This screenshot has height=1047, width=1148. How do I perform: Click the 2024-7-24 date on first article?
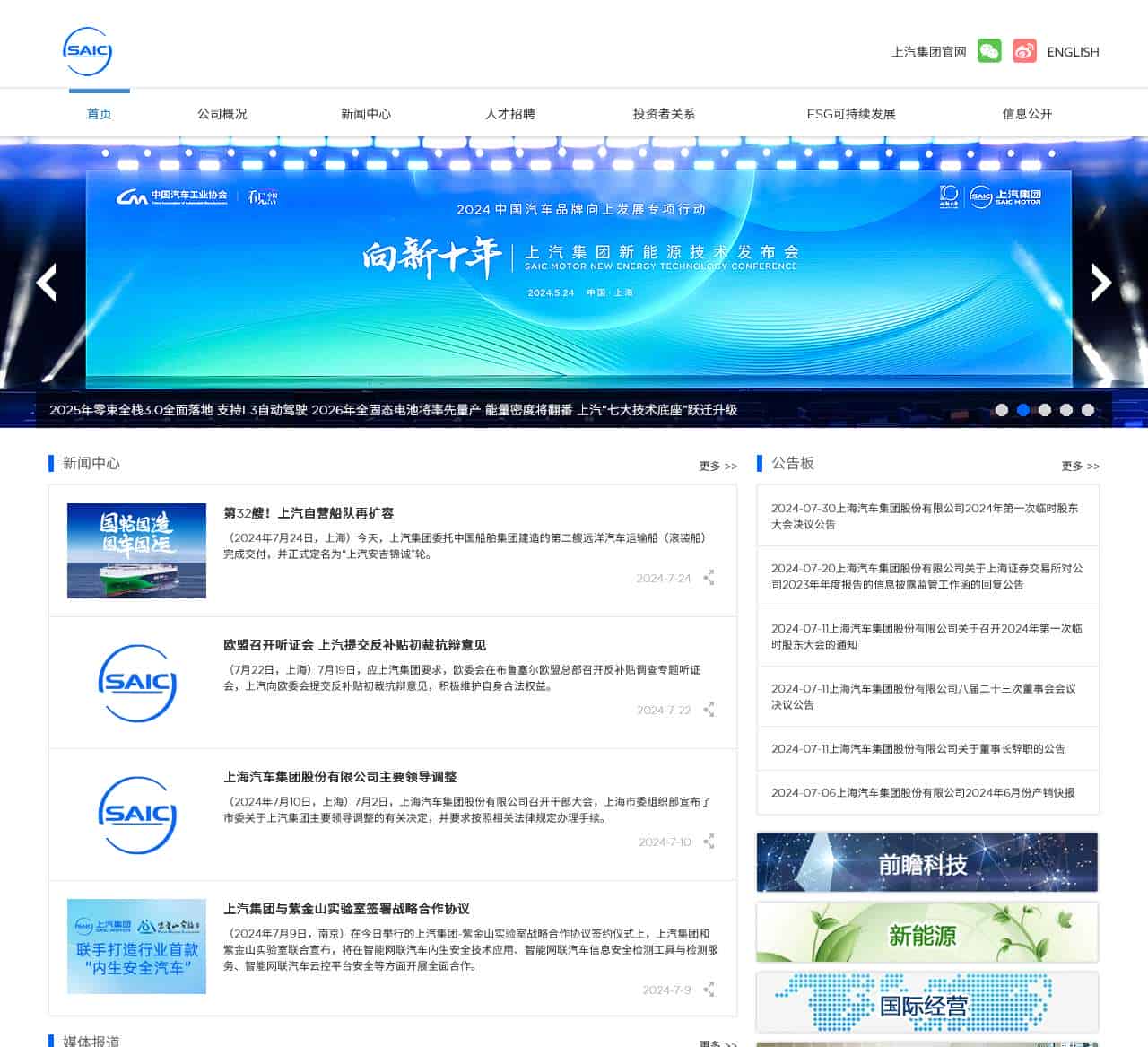[x=664, y=579]
